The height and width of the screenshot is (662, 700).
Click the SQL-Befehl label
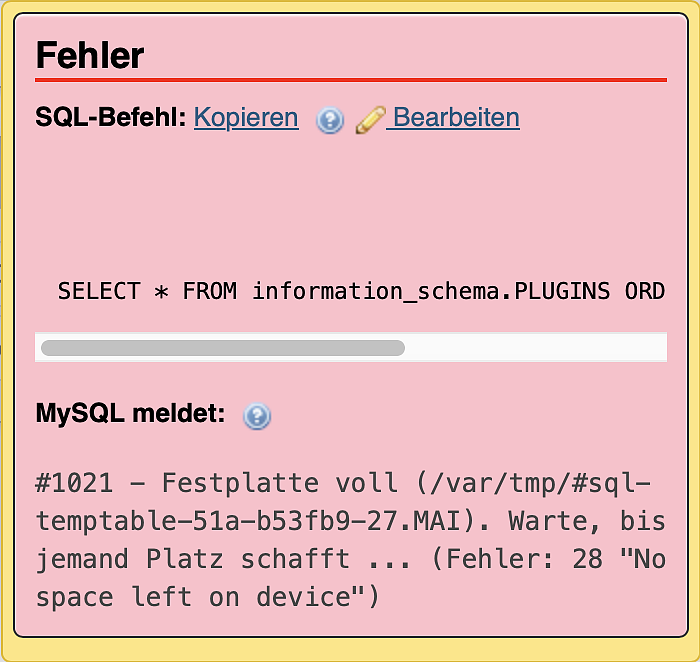pos(111,118)
